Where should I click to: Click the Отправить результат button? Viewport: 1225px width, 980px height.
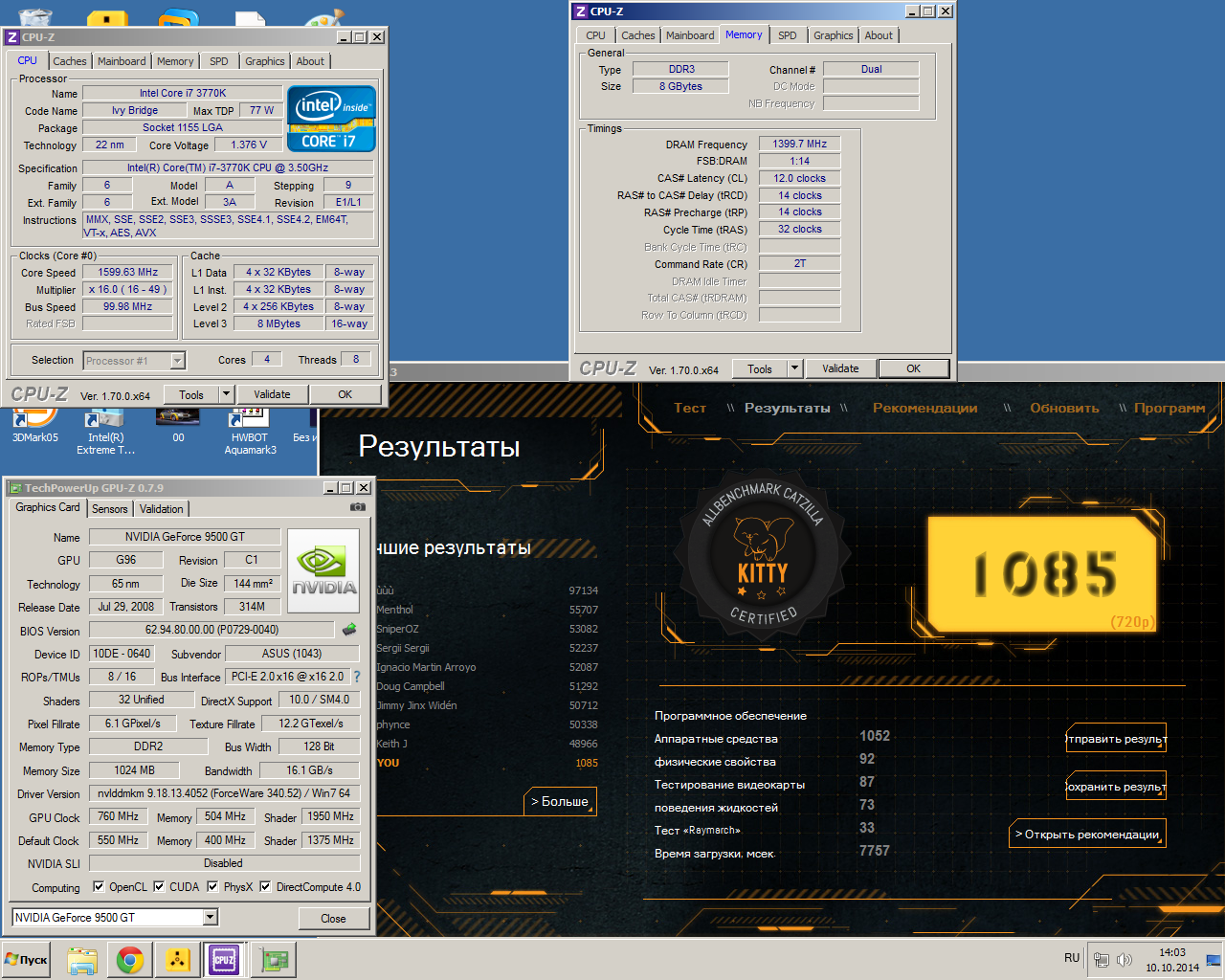point(1116,739)
